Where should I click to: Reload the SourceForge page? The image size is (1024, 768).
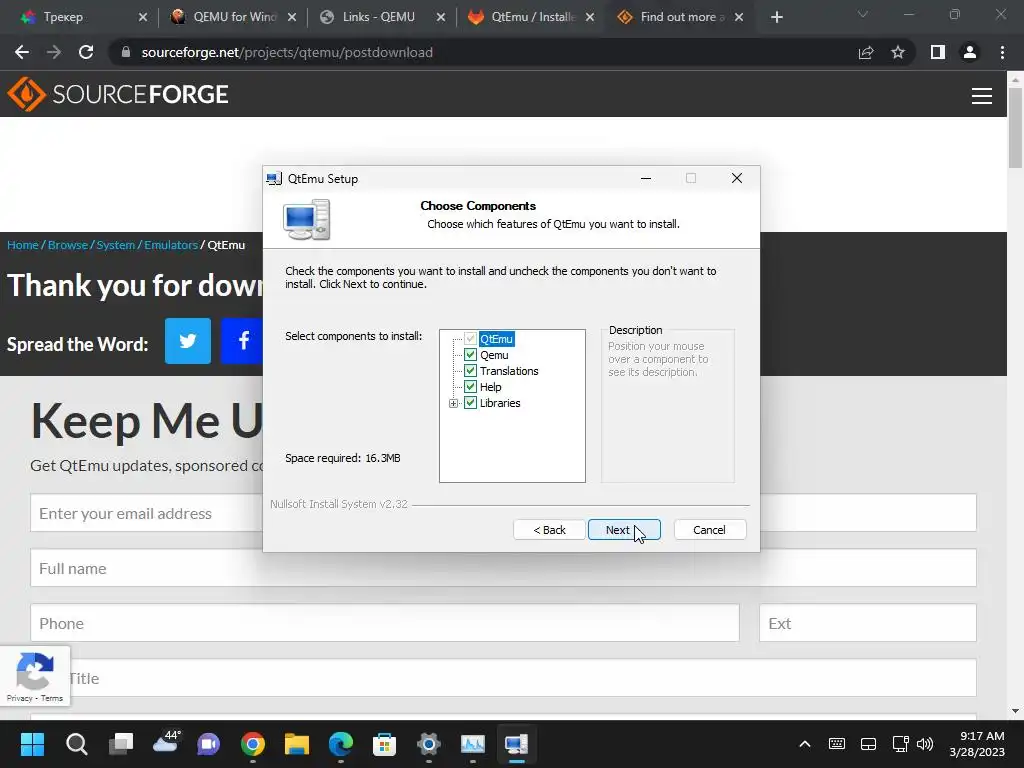point(86,52)
